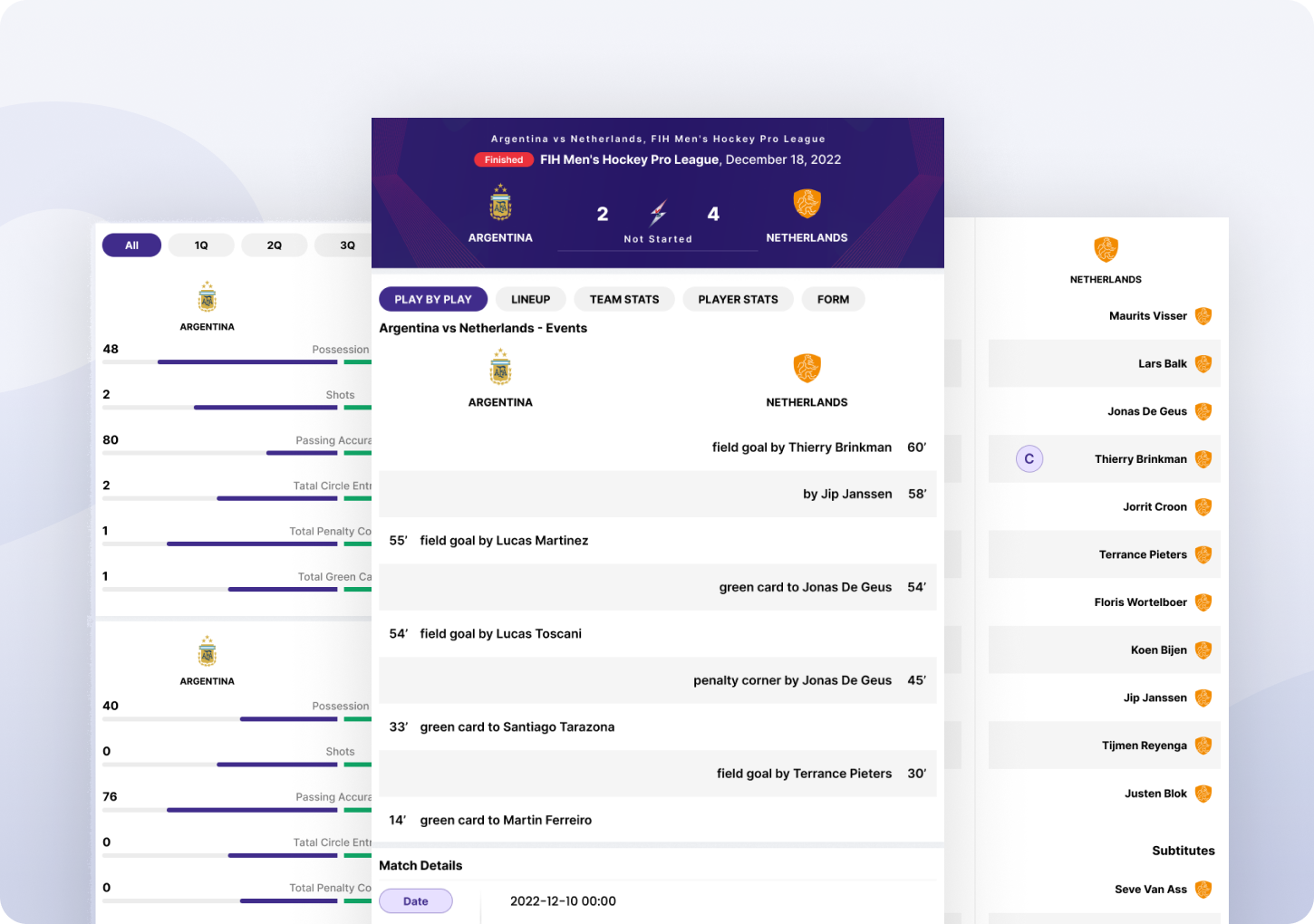1314x924 pixels.
Task: Click team badge beside Tijmen Reyenga
Action: (1203, 746)
